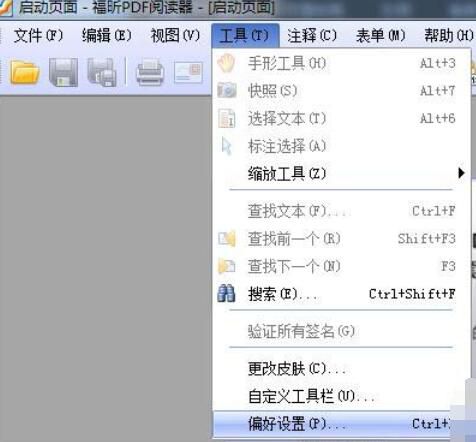Click the camera icon beside 快照
The height and width of the screenshot is (442, 476).
point(227,91)
